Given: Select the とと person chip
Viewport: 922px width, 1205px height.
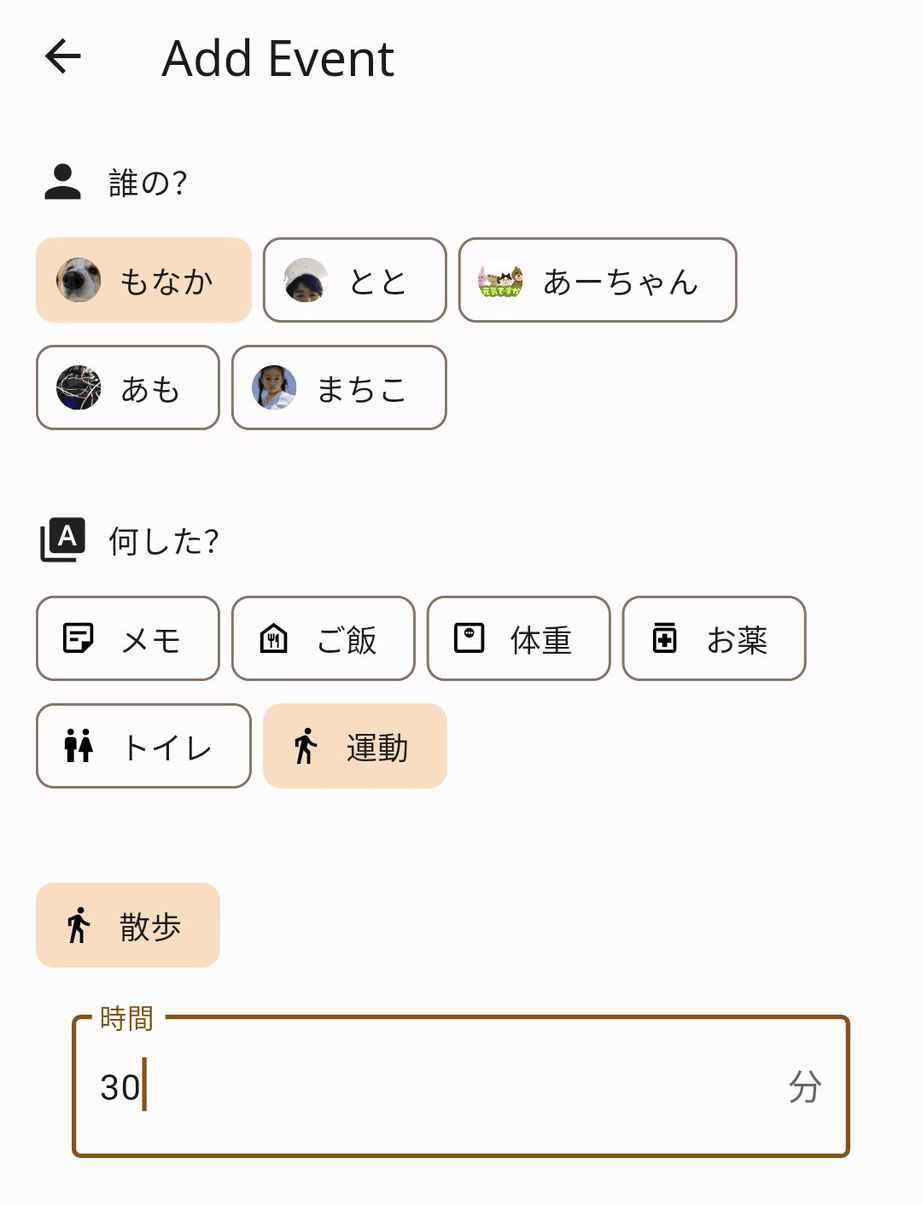Looking at the screenshot, I should coord(355,280).
